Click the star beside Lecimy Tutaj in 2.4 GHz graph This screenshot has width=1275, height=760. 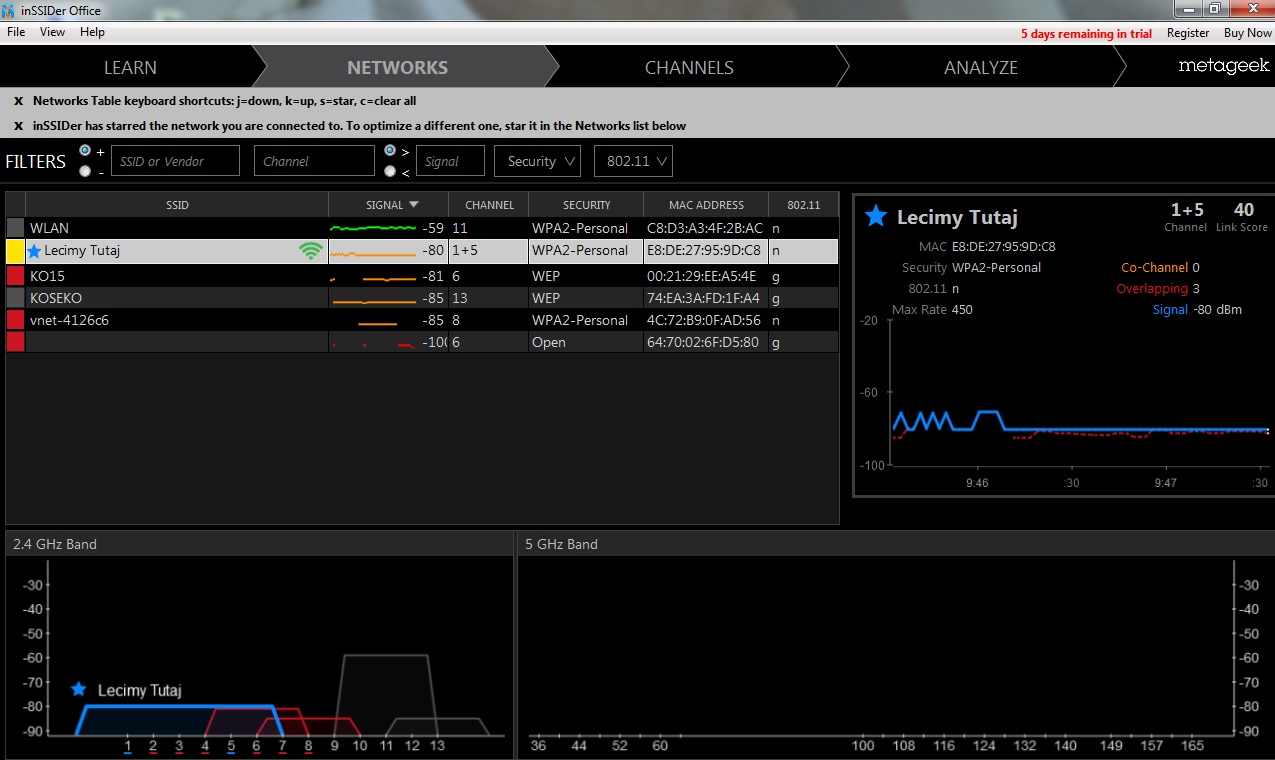tap(79, 690)
